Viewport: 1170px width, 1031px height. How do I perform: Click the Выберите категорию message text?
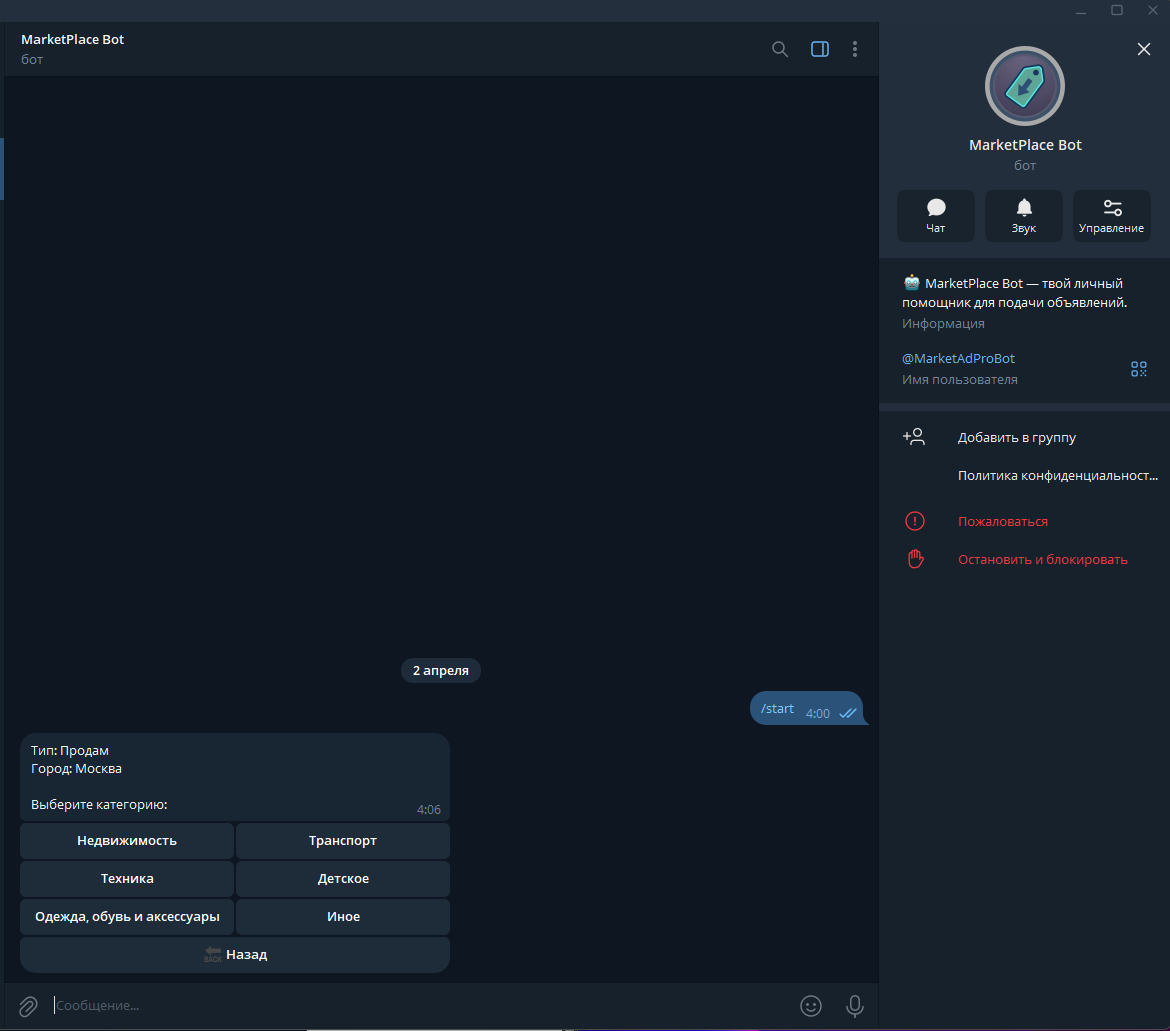(99, 805)
